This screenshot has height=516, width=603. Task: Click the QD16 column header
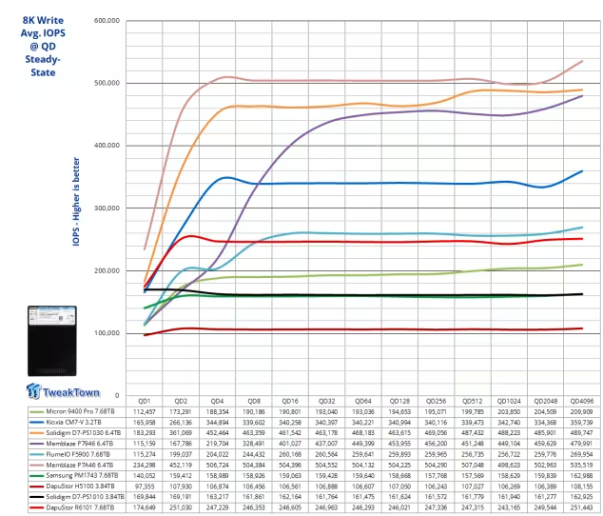tap(290, 401)
